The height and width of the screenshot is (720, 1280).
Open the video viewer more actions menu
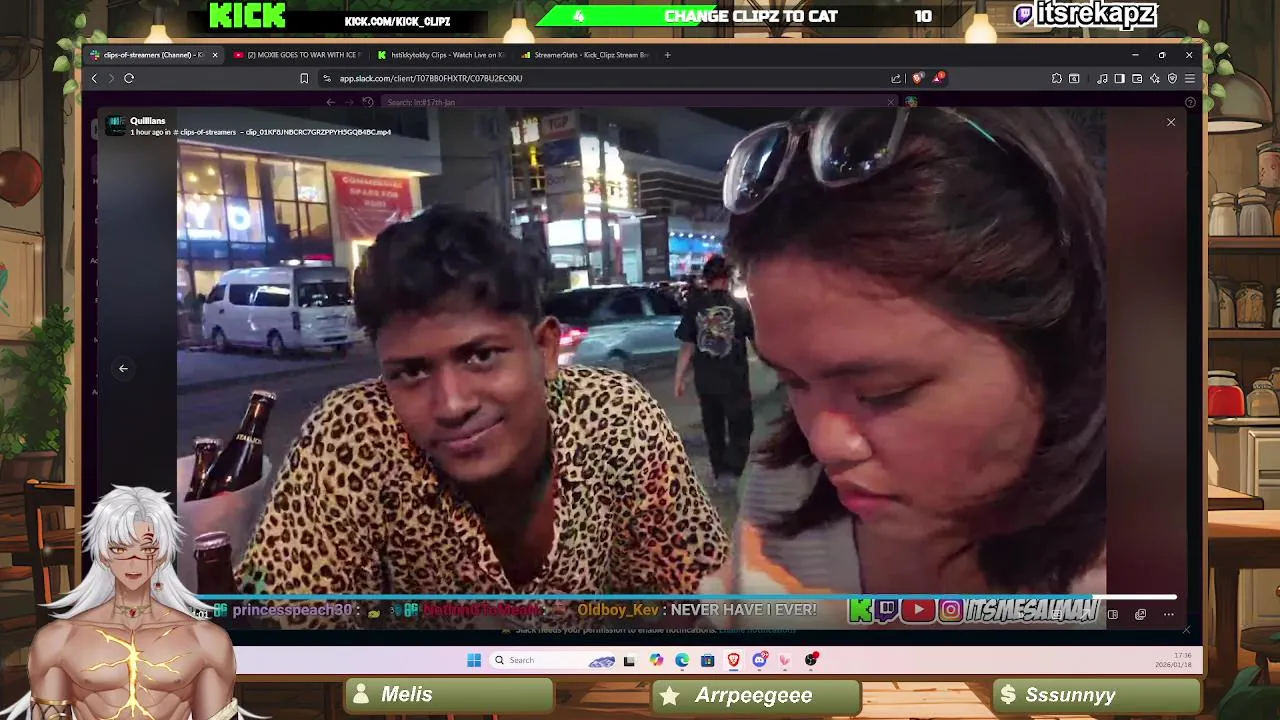pyautogui.click(x=1168, y=615)
